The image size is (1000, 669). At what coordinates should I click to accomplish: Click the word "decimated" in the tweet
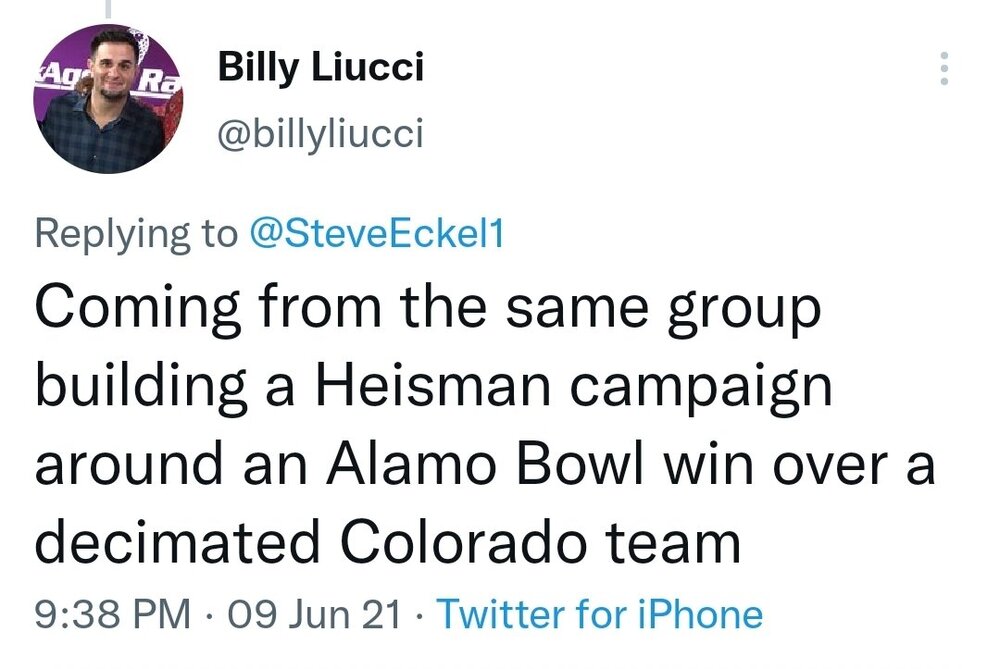pos(173,543)
